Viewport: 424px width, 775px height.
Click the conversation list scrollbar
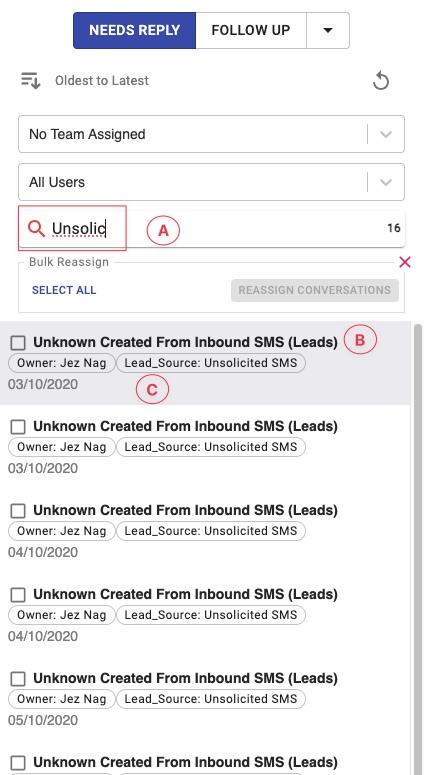point(418,549)
